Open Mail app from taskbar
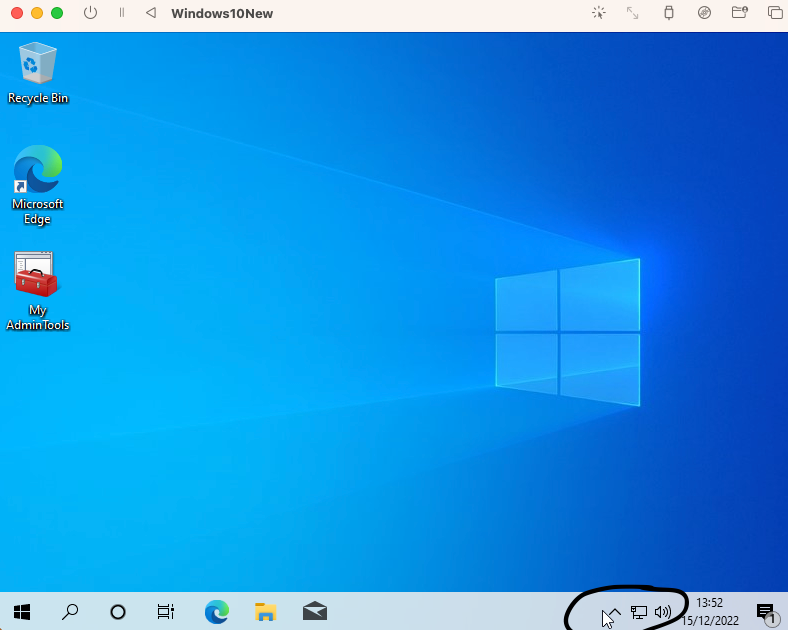 (x=315, y=612)
